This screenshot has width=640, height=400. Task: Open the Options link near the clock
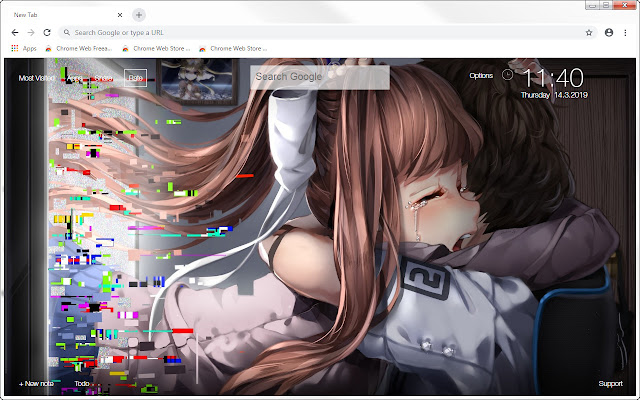481,76
